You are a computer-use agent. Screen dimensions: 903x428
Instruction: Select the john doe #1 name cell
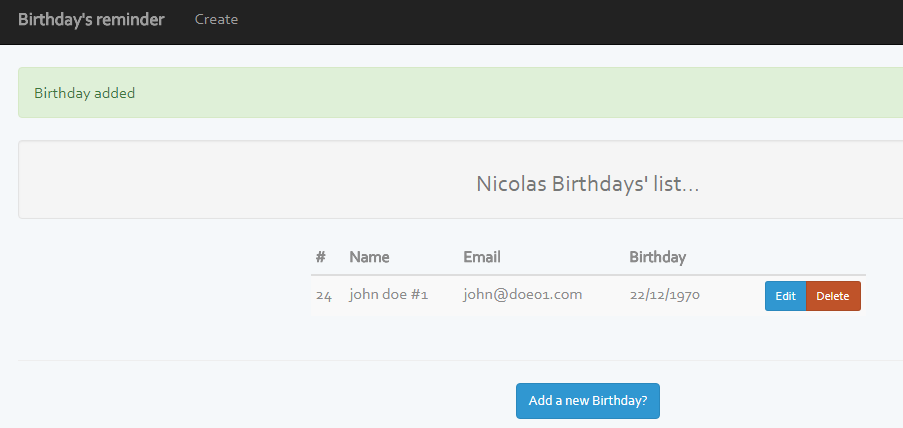(388, 295)
